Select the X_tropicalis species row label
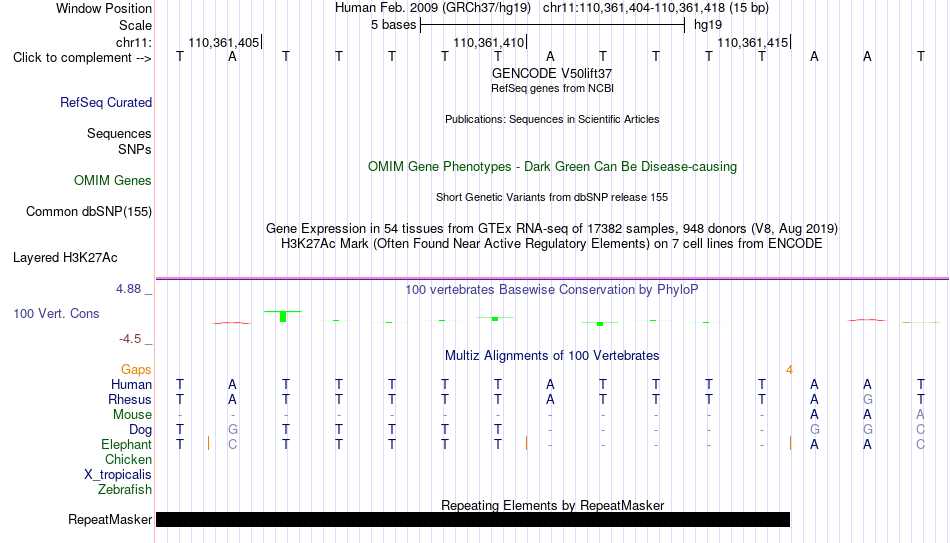The width and height of the screenshot is (950, 543). (118, 475)
